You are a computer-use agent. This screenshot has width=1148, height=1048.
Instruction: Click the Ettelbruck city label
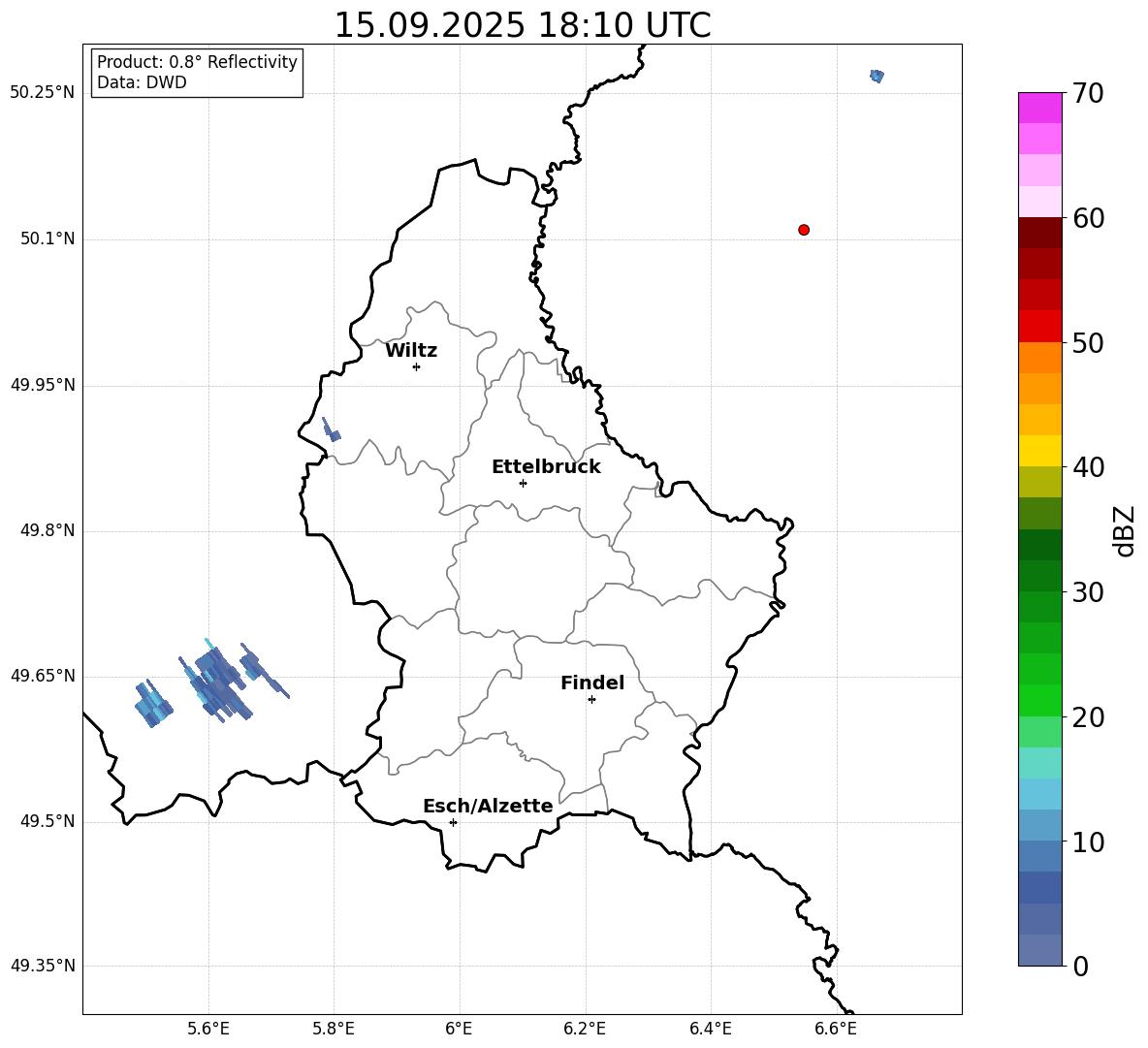[x=546, y=467]
